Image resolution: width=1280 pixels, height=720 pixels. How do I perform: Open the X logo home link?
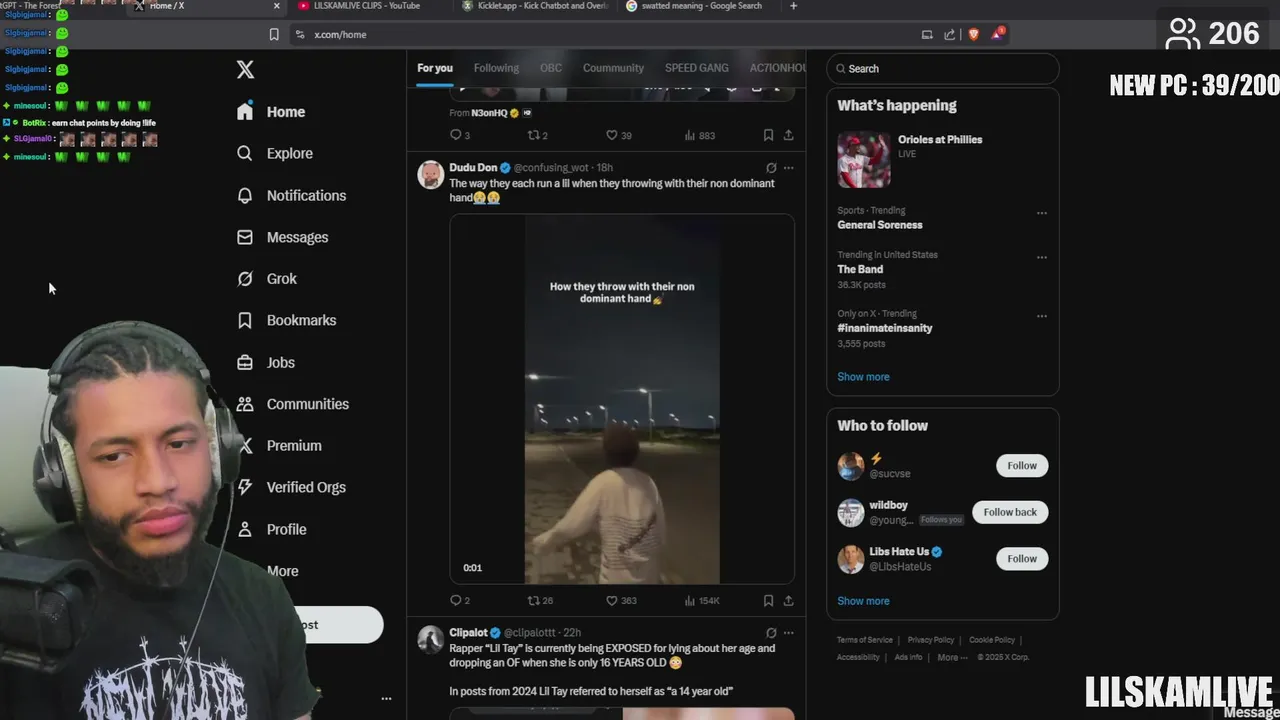(245, 69)
